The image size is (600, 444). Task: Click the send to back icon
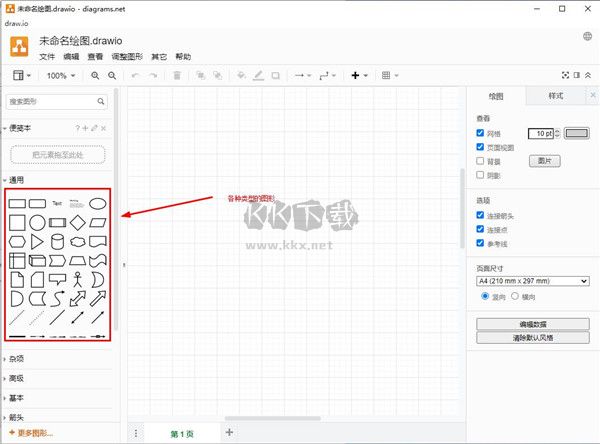pyautogui.click(x=217, y=75)
